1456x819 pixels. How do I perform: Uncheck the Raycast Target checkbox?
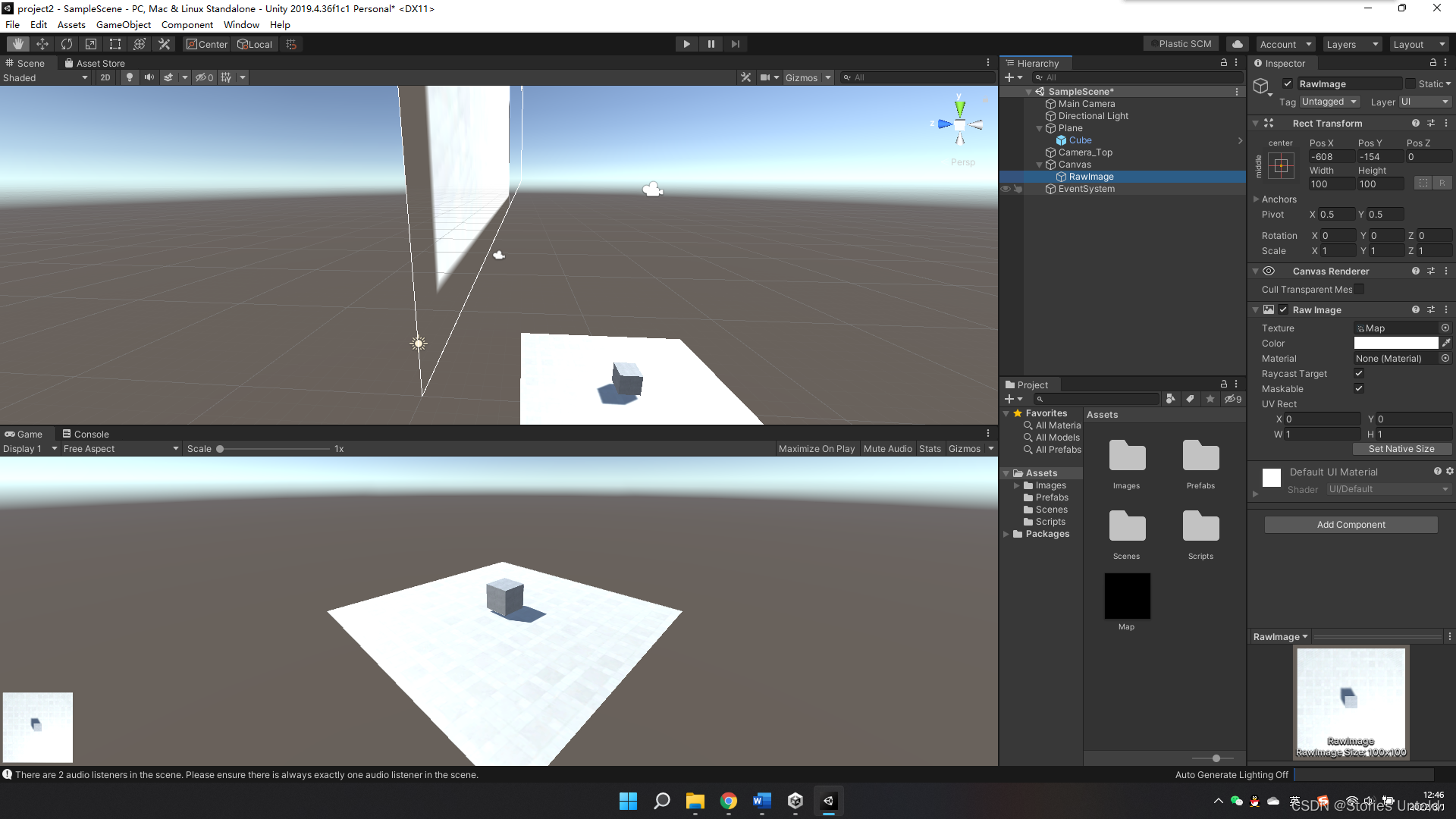click(x=1359, y=373)
